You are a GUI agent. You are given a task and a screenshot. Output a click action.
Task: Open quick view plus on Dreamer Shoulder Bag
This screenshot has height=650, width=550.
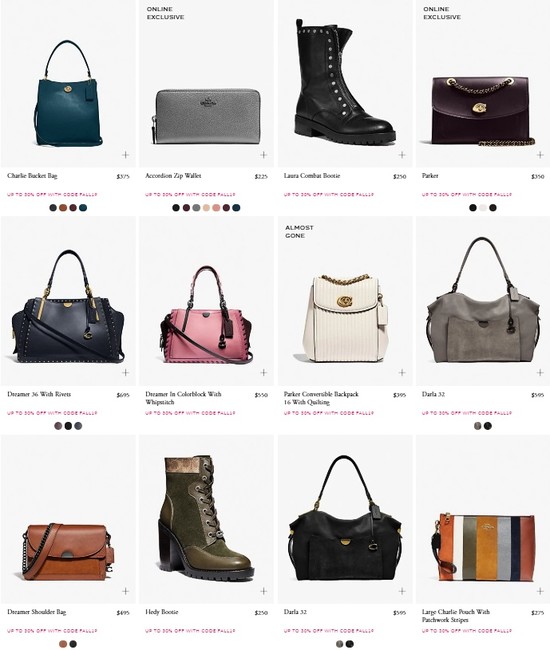point(125,591)
